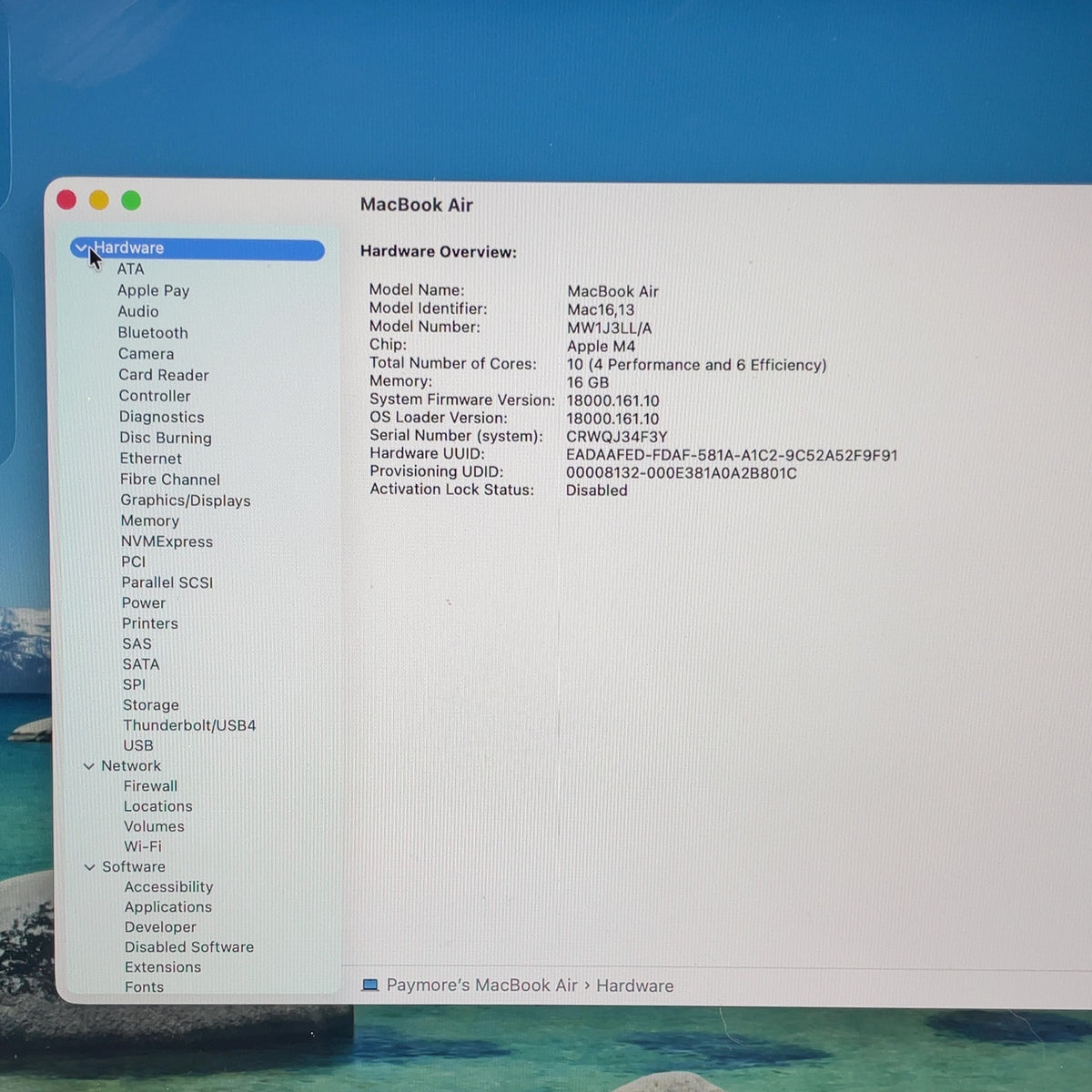Open the Card Reader entry
This screenshot has width=1092, height=1092.
164,375
